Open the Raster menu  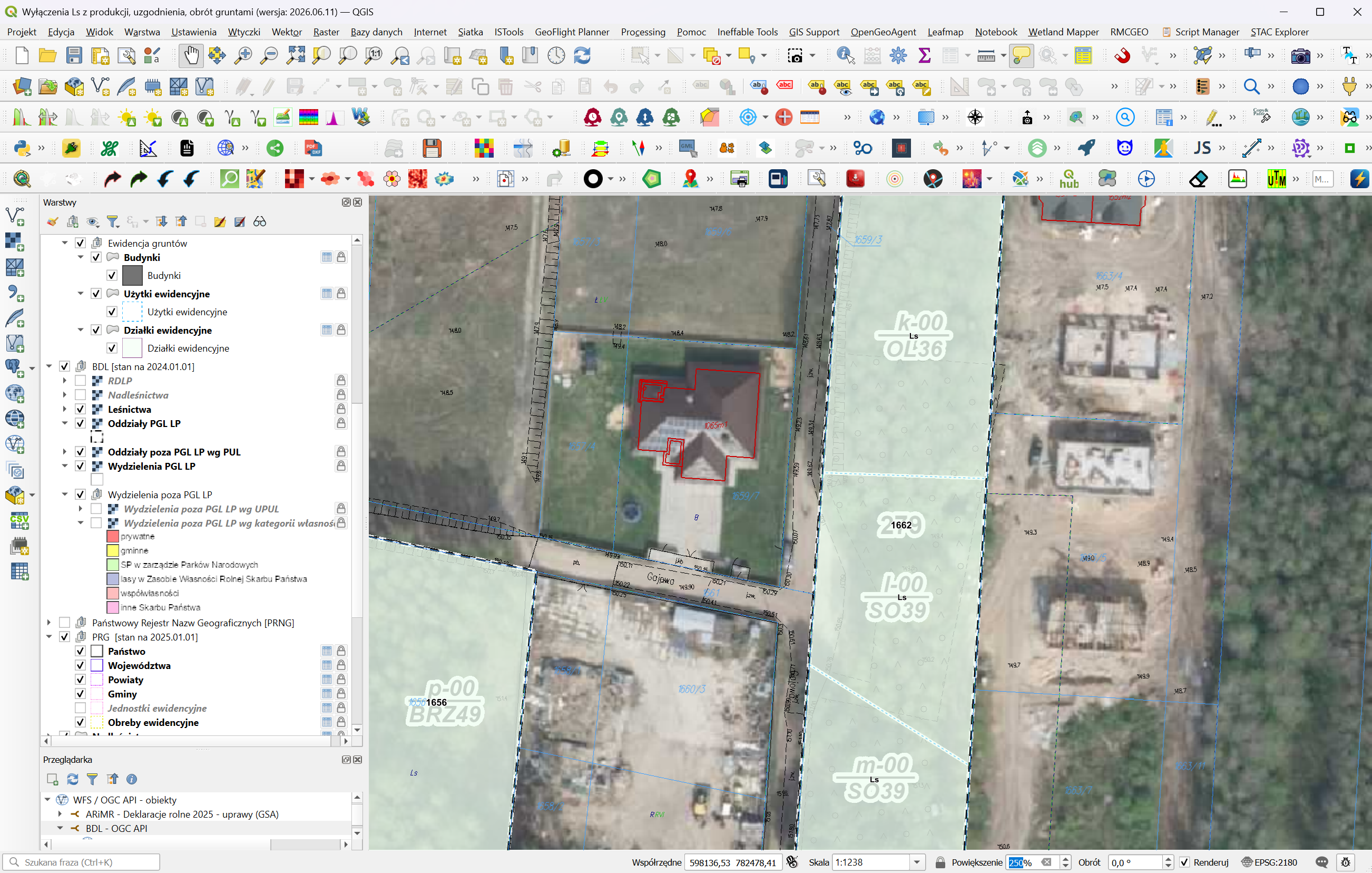[x=326, y=32]
